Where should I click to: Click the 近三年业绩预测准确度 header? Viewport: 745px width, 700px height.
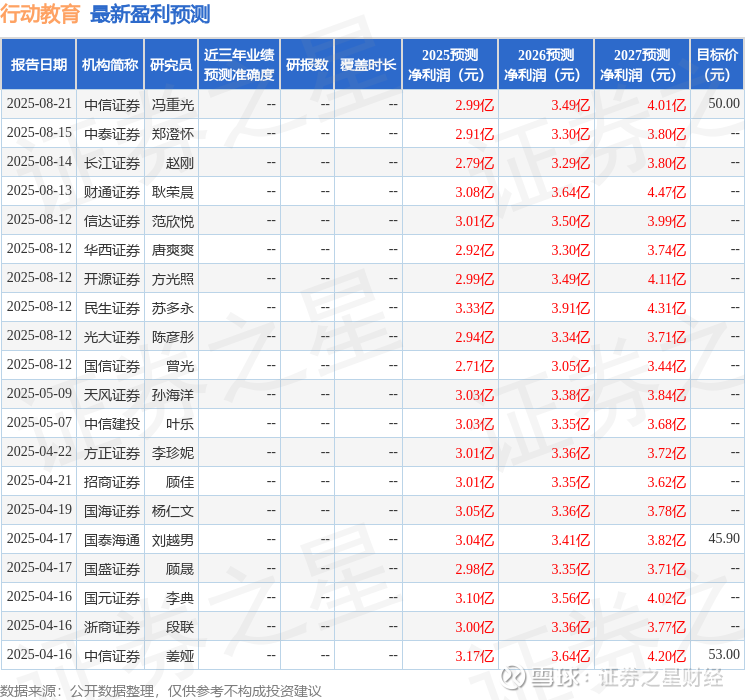pos(239,65)
